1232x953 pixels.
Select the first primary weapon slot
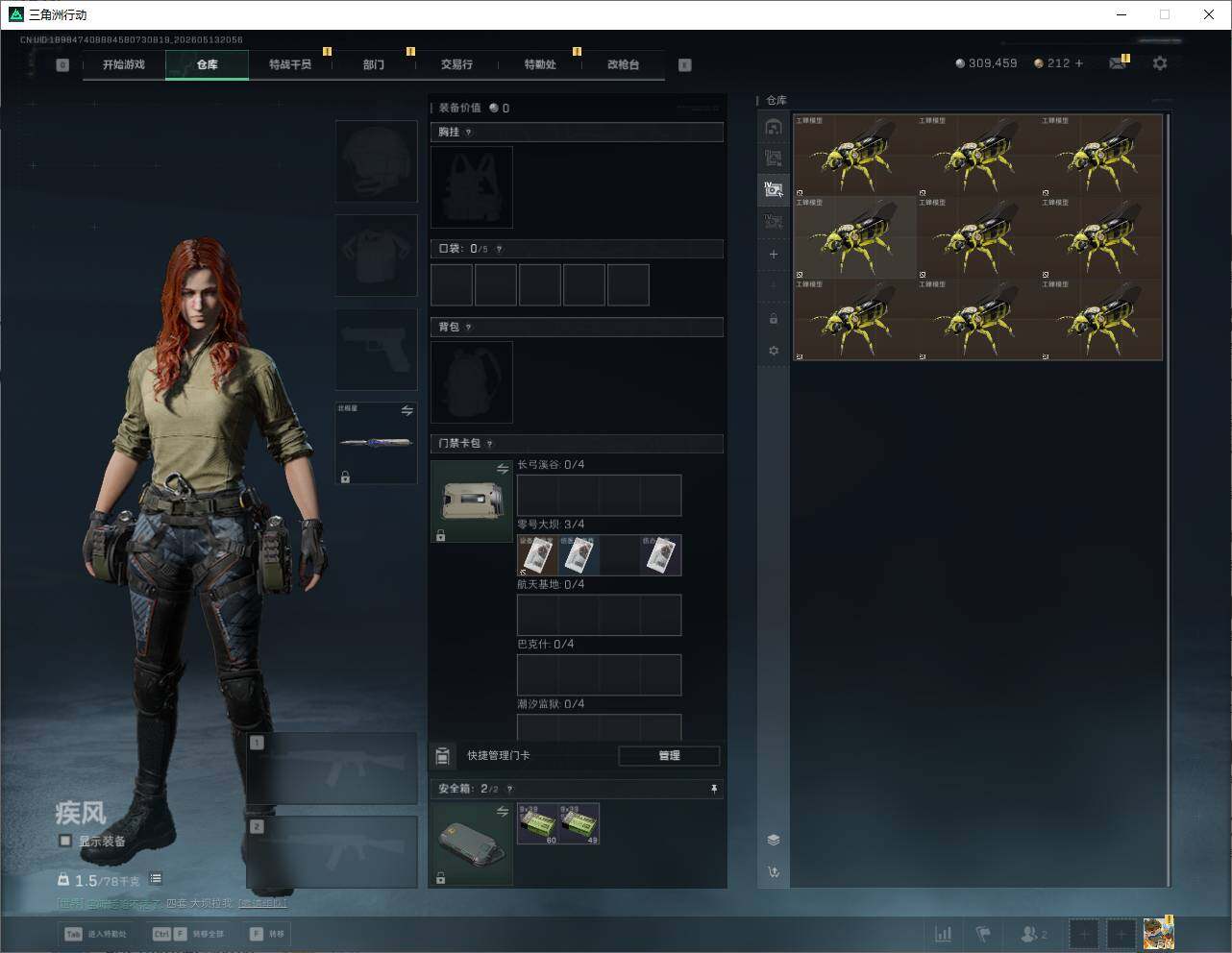click(x=333, y=770)
